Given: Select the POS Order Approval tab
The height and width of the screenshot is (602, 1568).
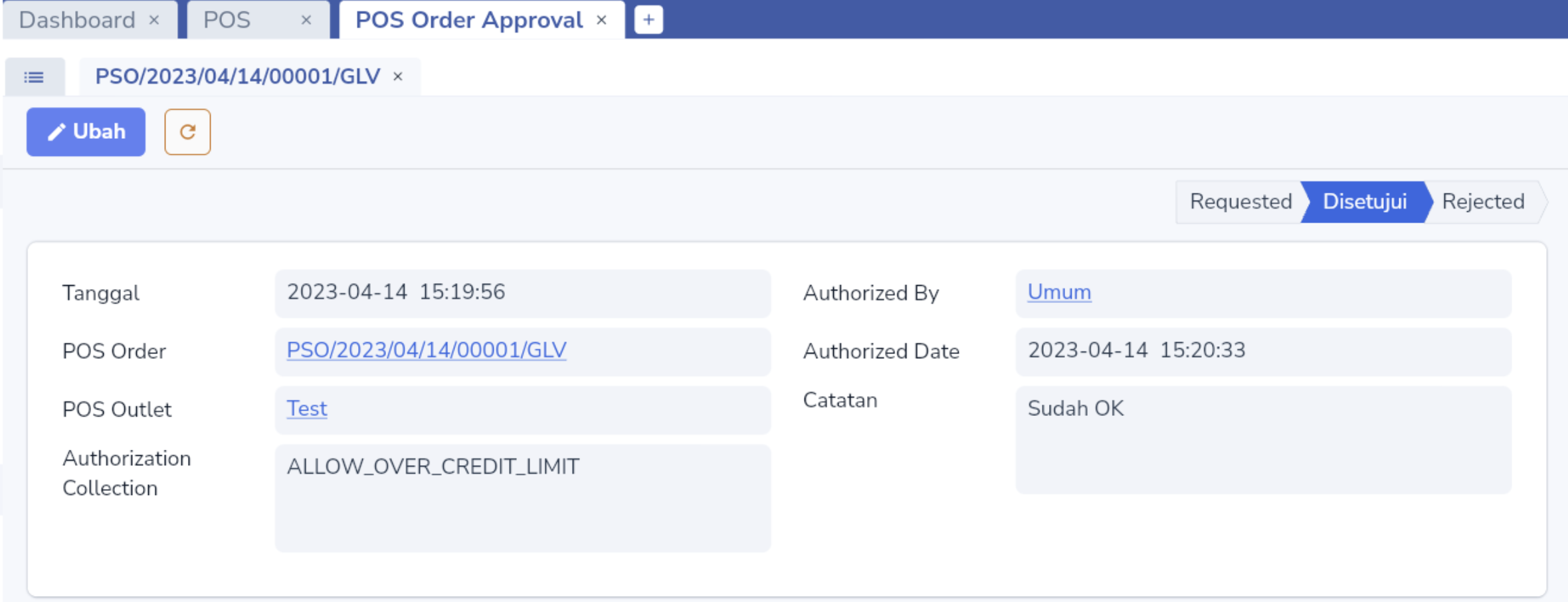Looking at the screenshot, I should (x=469, y=20).
